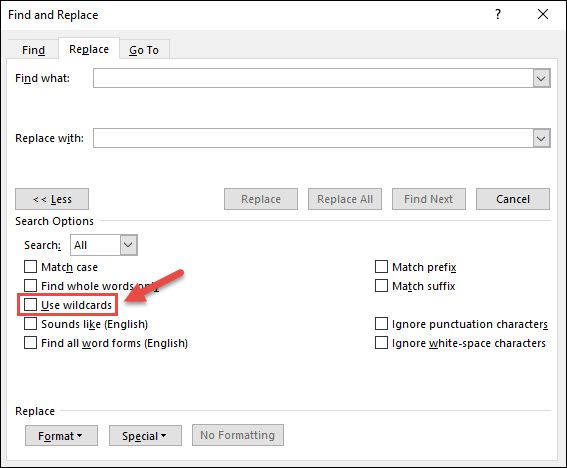Enable the Use wildcards checkbox
Screen dimensions: 567x468
click(30, 305)
